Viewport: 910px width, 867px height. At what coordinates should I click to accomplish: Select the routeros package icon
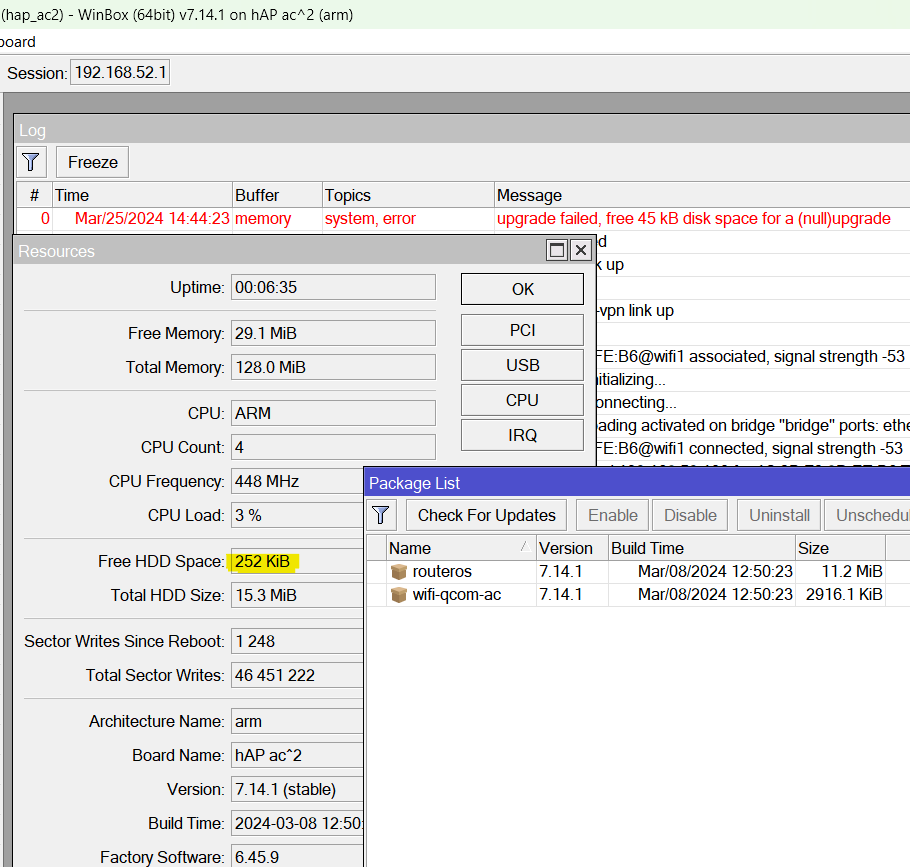tap(399, 572)
